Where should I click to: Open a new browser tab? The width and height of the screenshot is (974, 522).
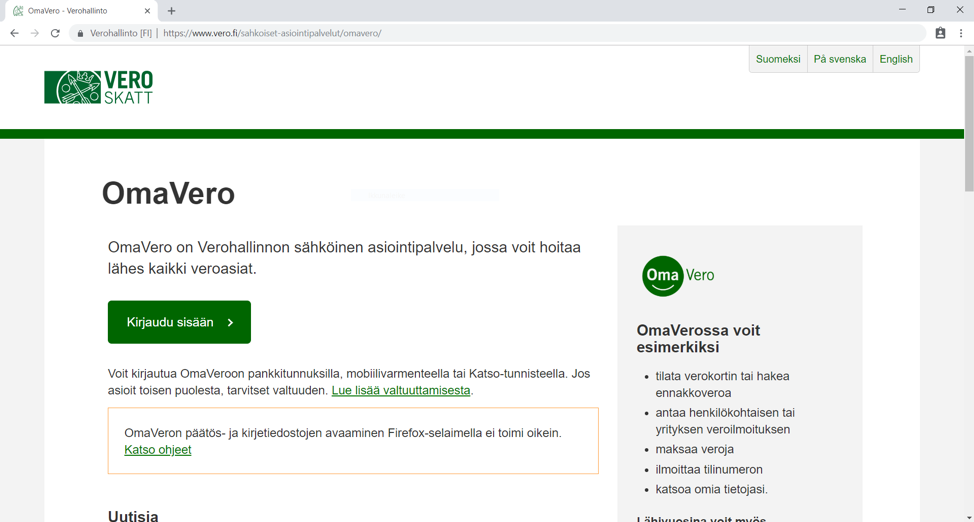coord(172,11)
